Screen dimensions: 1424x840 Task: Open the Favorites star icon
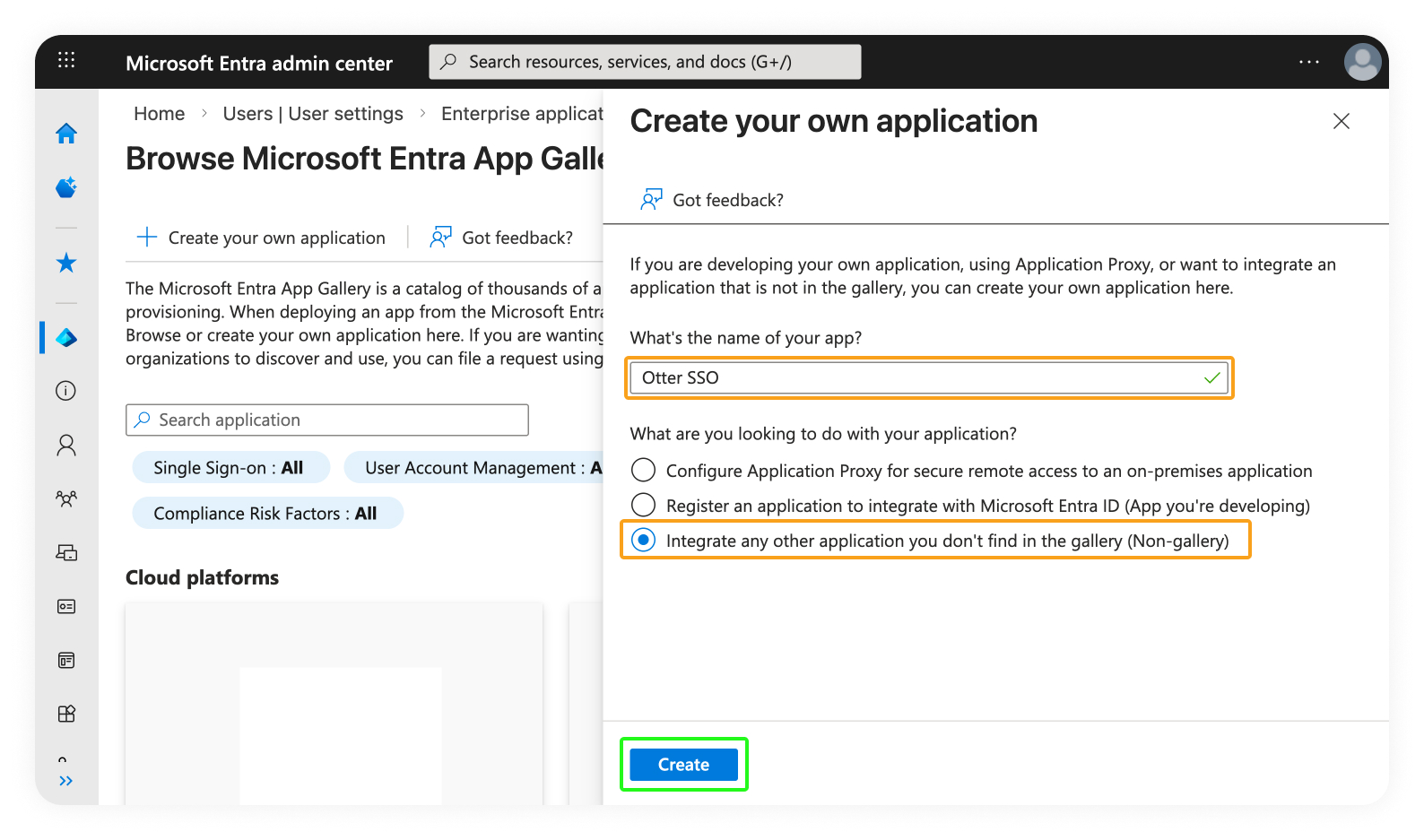[66, 263]
